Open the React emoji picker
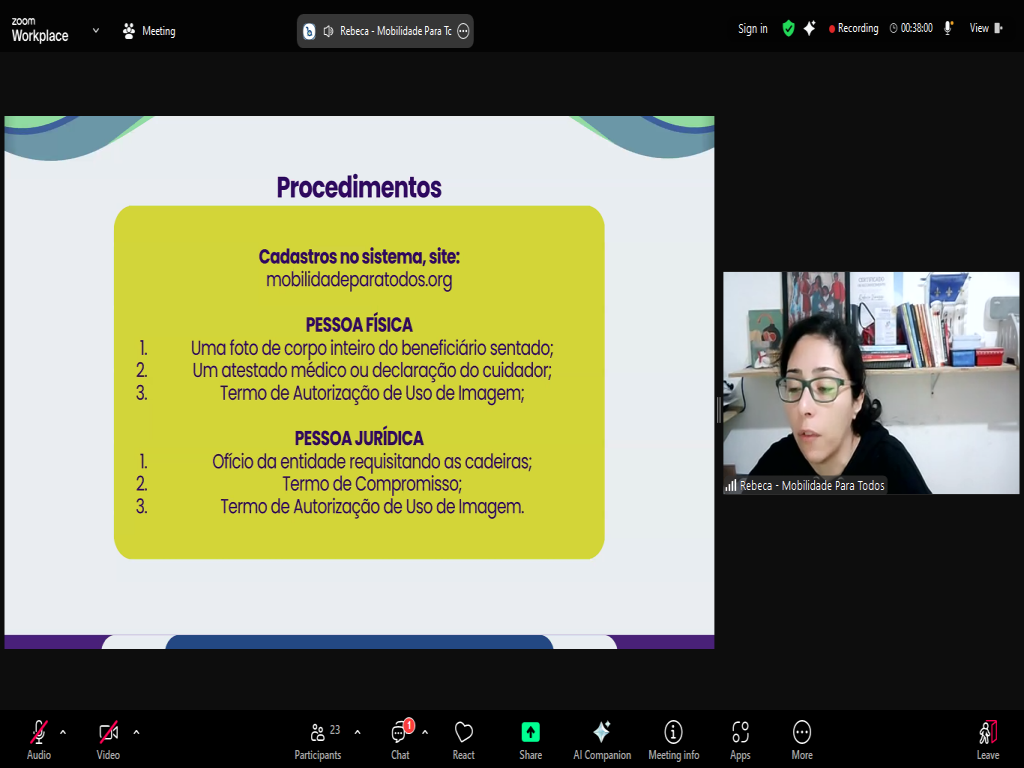The height and width of the screenshot is (768, 1024). tap(463, 738)
